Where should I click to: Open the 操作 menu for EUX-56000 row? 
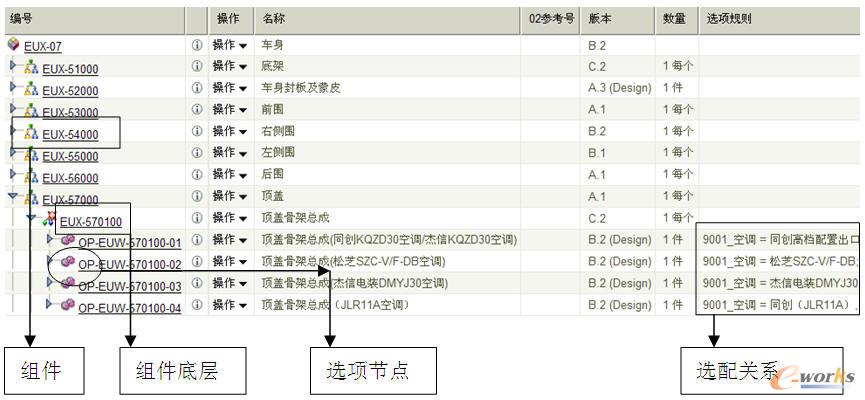click(230, 176)
